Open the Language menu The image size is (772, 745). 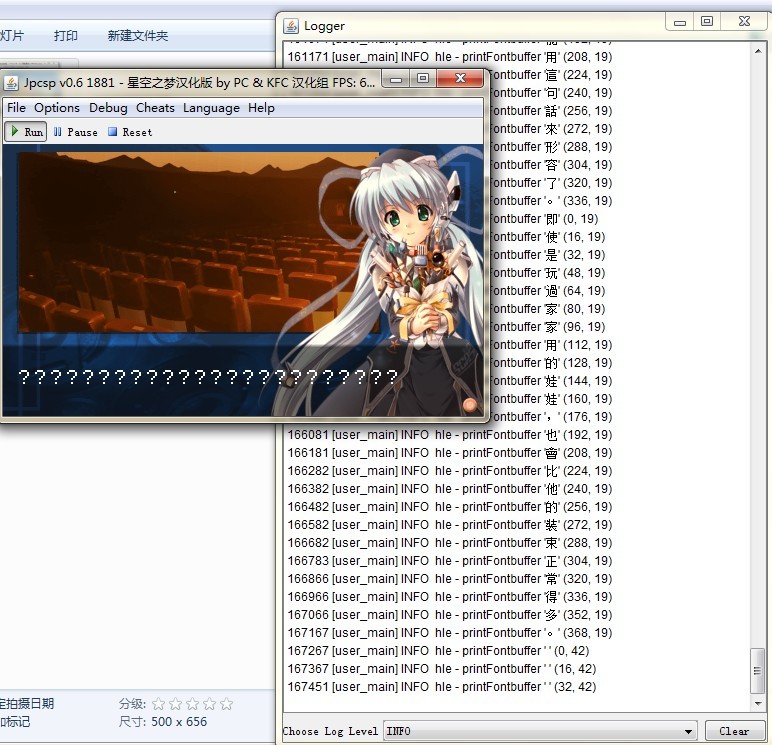(x=211, y=108)
